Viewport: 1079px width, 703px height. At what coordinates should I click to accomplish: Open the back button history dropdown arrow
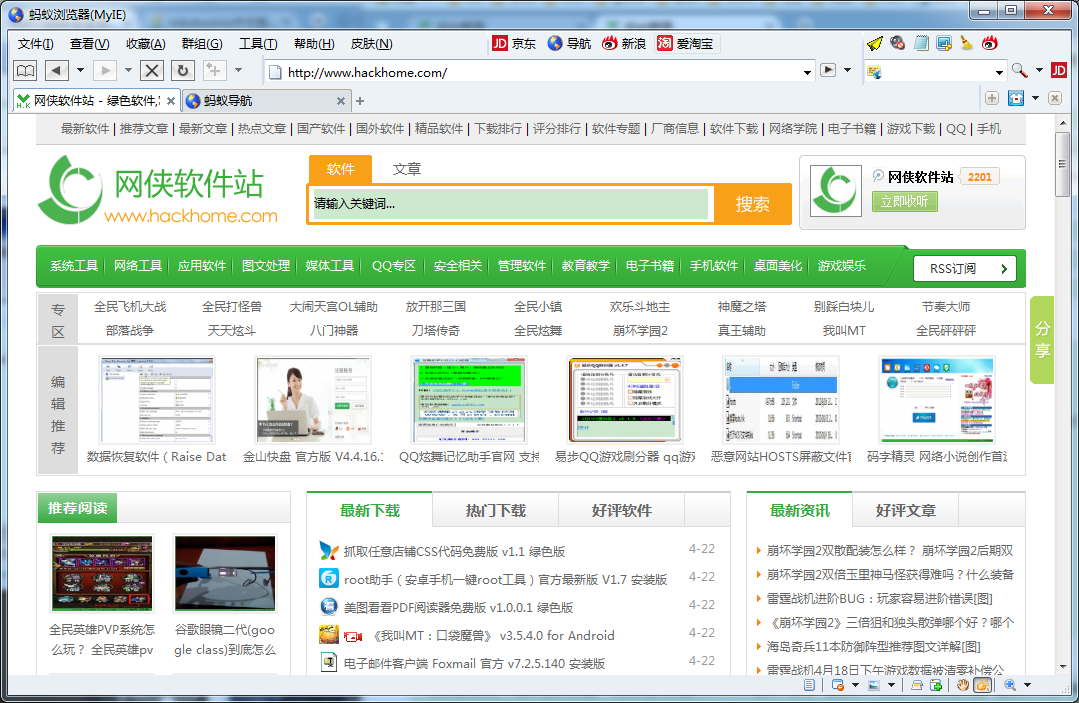pos(81,70)
